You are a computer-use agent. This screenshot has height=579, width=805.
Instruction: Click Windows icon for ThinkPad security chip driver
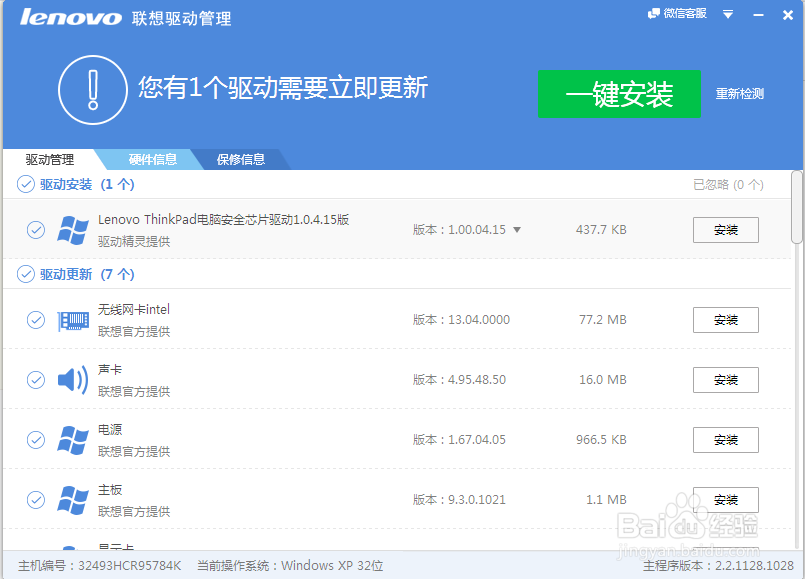tap(73, 230)
